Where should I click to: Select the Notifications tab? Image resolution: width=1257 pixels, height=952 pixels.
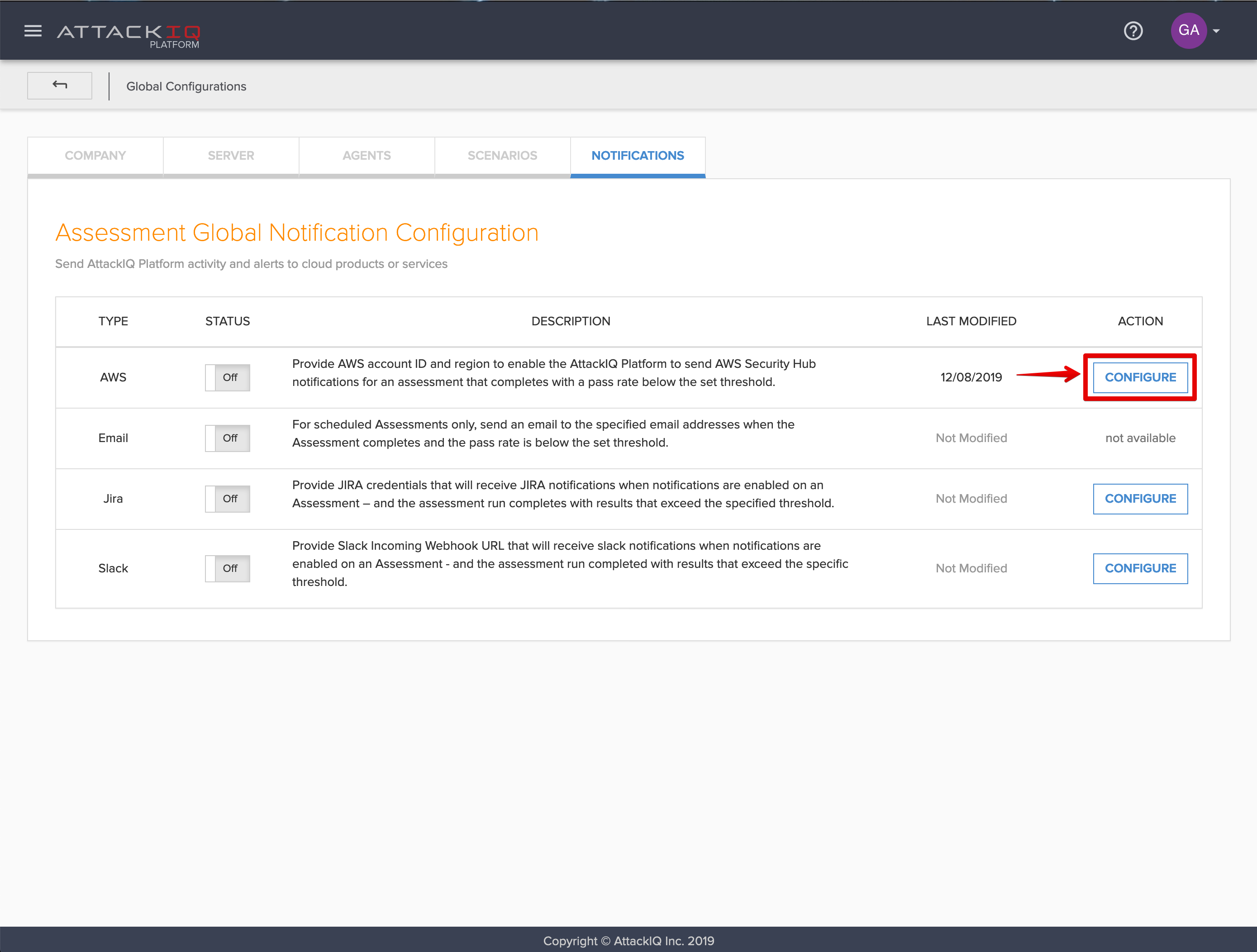[x=638, y=156]
